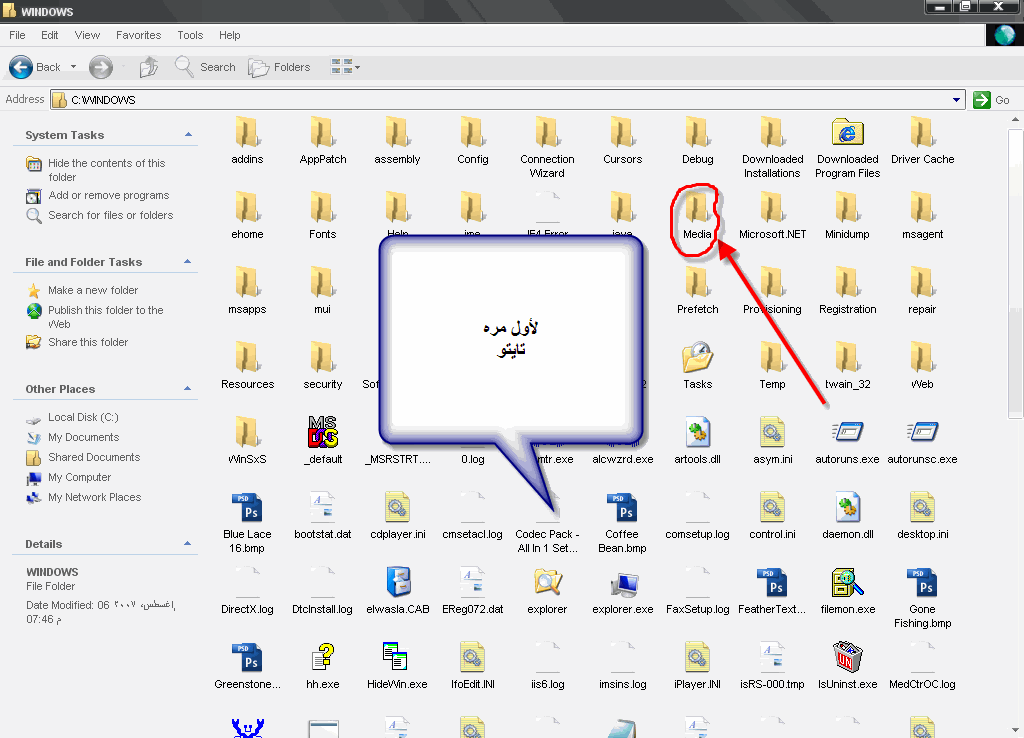Click the Search toolbar button

205,67
